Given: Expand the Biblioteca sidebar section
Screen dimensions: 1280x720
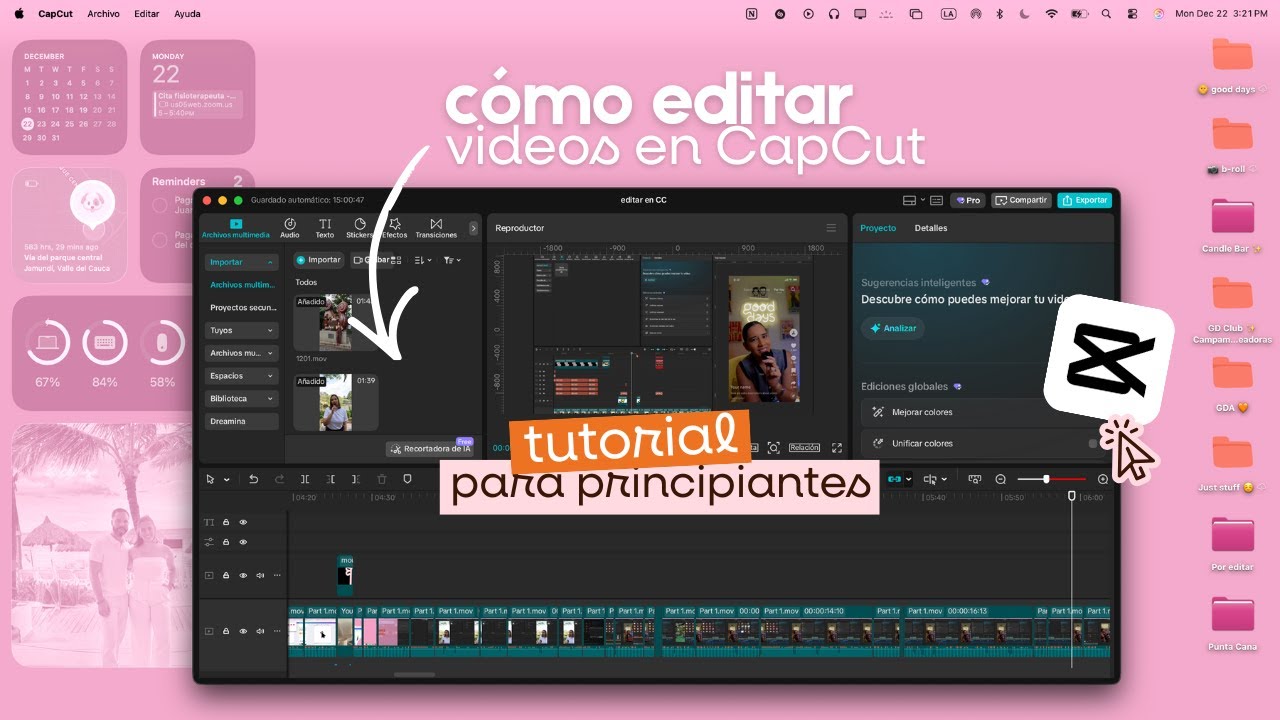Looking at the screenshot, I should (241, 398).
